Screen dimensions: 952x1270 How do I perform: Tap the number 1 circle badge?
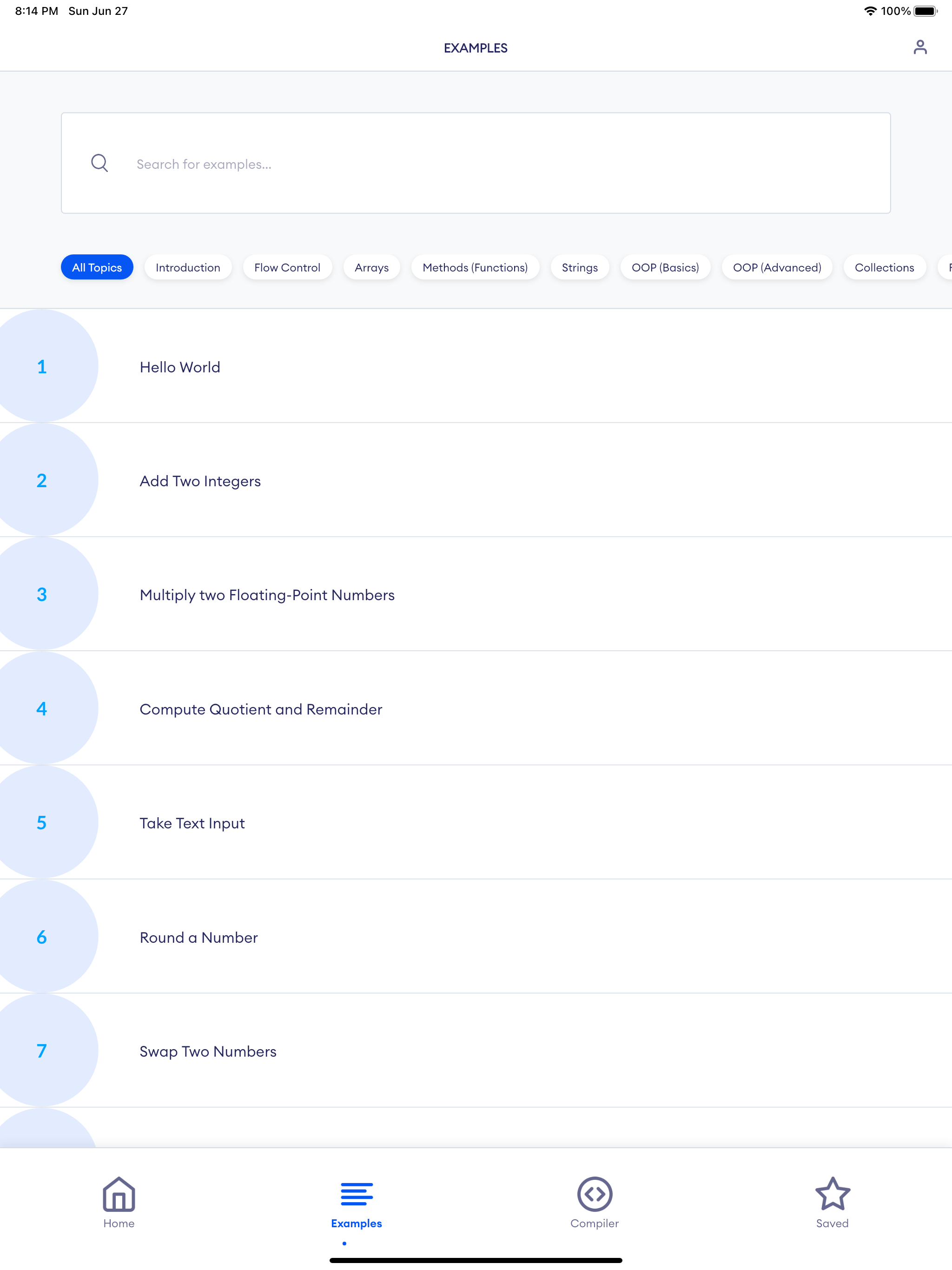click(x=42, y=366)
